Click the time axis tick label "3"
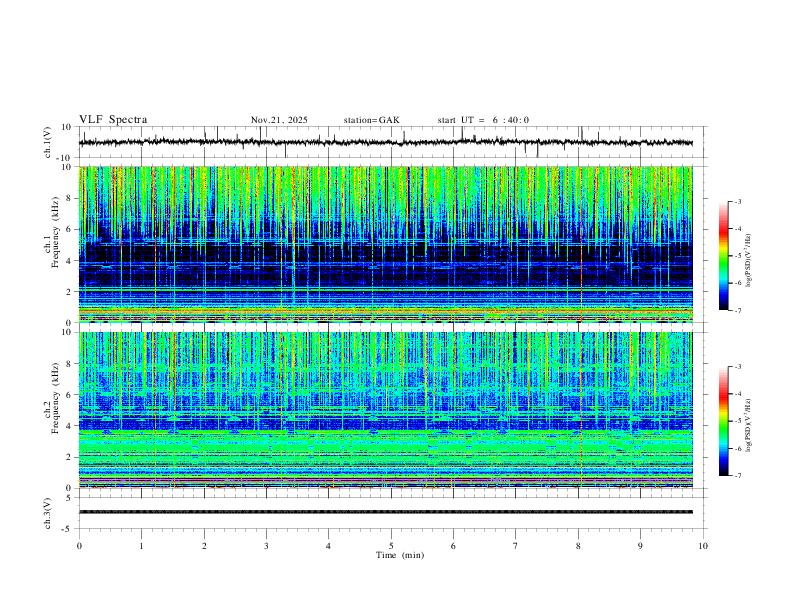 coord(266,546)
